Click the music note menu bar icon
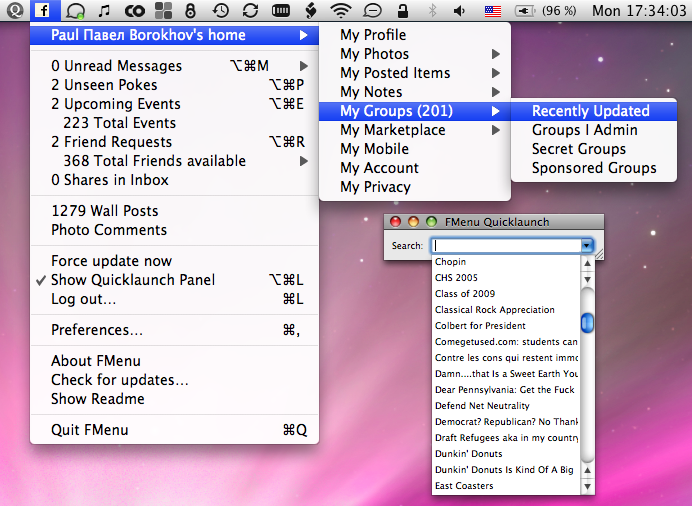692x506 pixels. 104,10
